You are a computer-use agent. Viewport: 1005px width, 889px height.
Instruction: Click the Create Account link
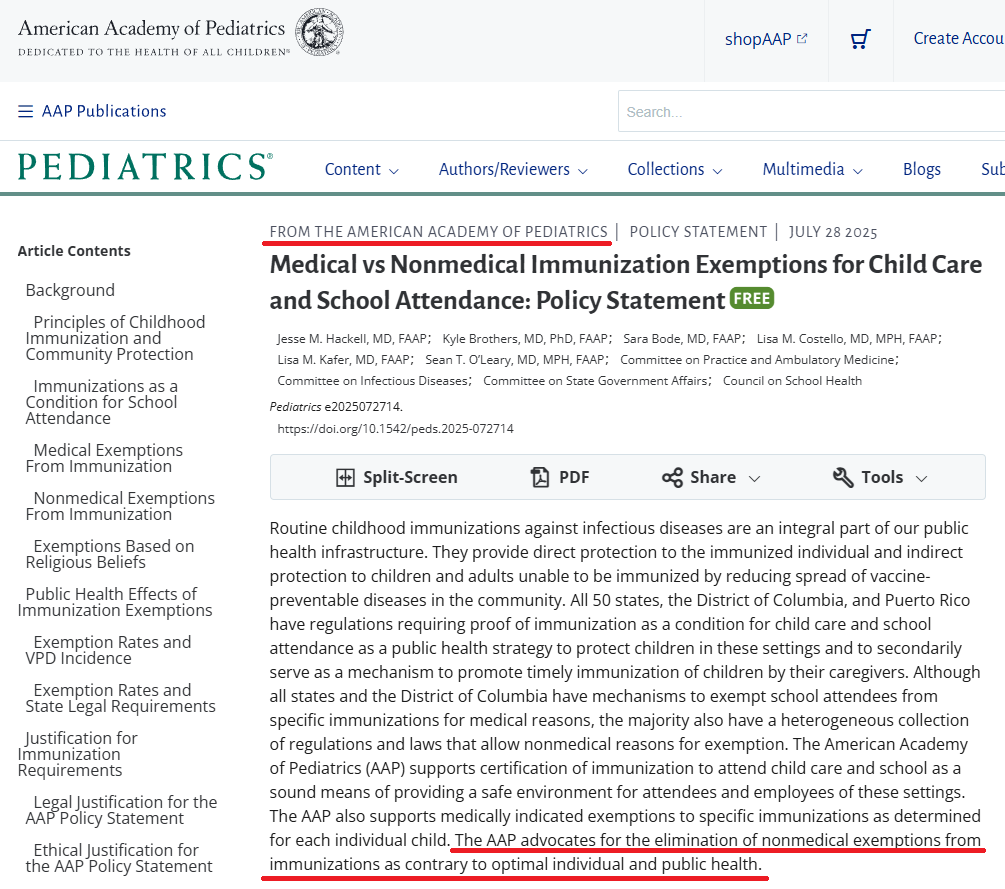coord(957,38)
